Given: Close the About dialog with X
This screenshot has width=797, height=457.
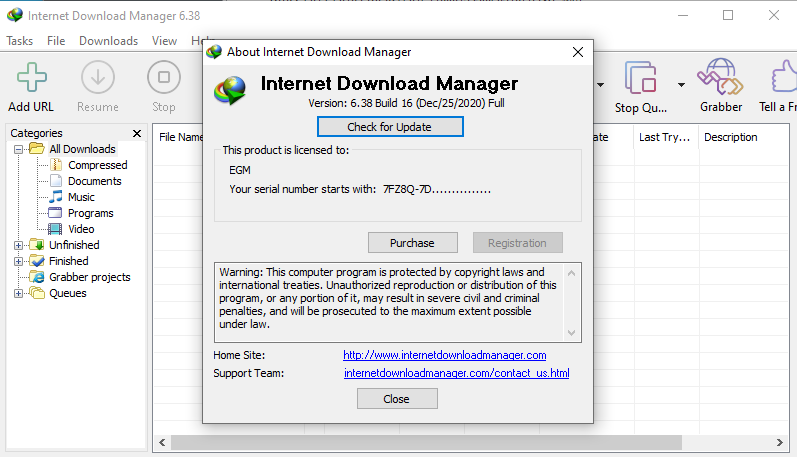Looking at the screenshot, I should coord(577,52).
